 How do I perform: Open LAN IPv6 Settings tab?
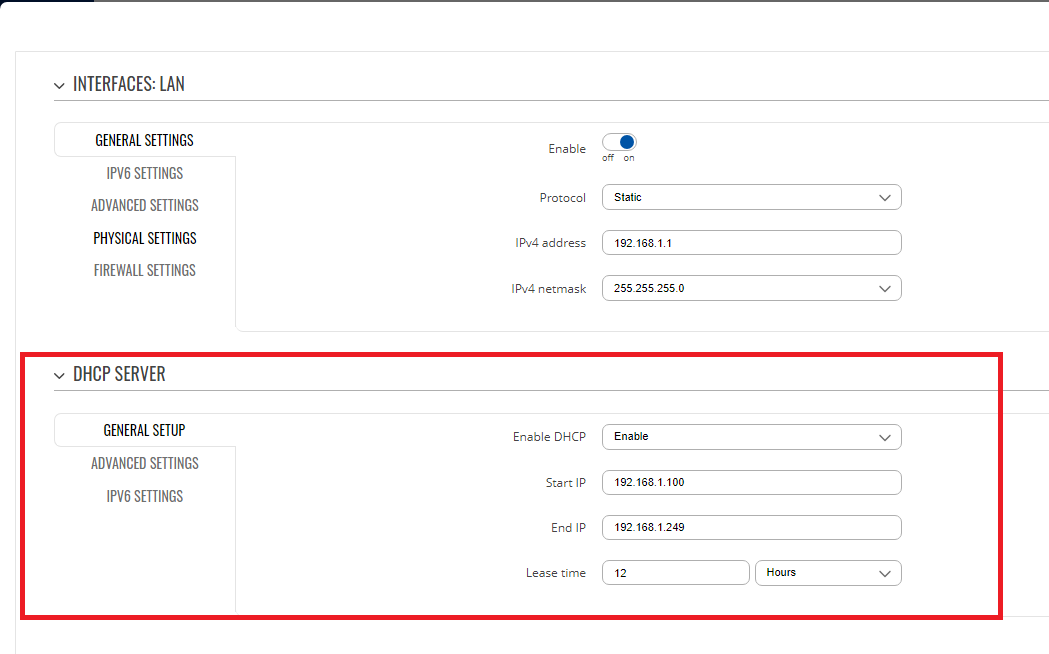(145, 174)
